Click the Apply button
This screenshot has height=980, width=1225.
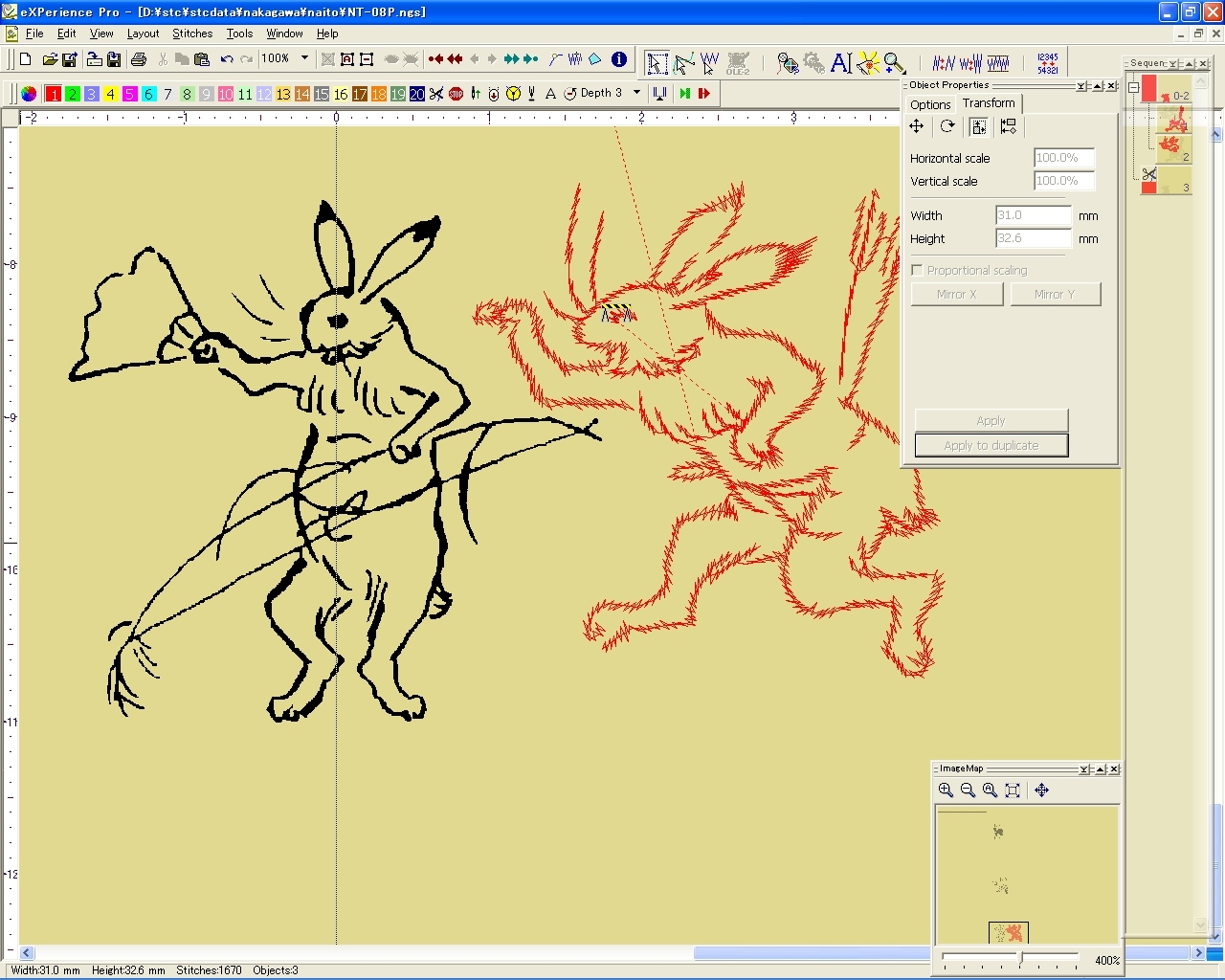point(991,420)
